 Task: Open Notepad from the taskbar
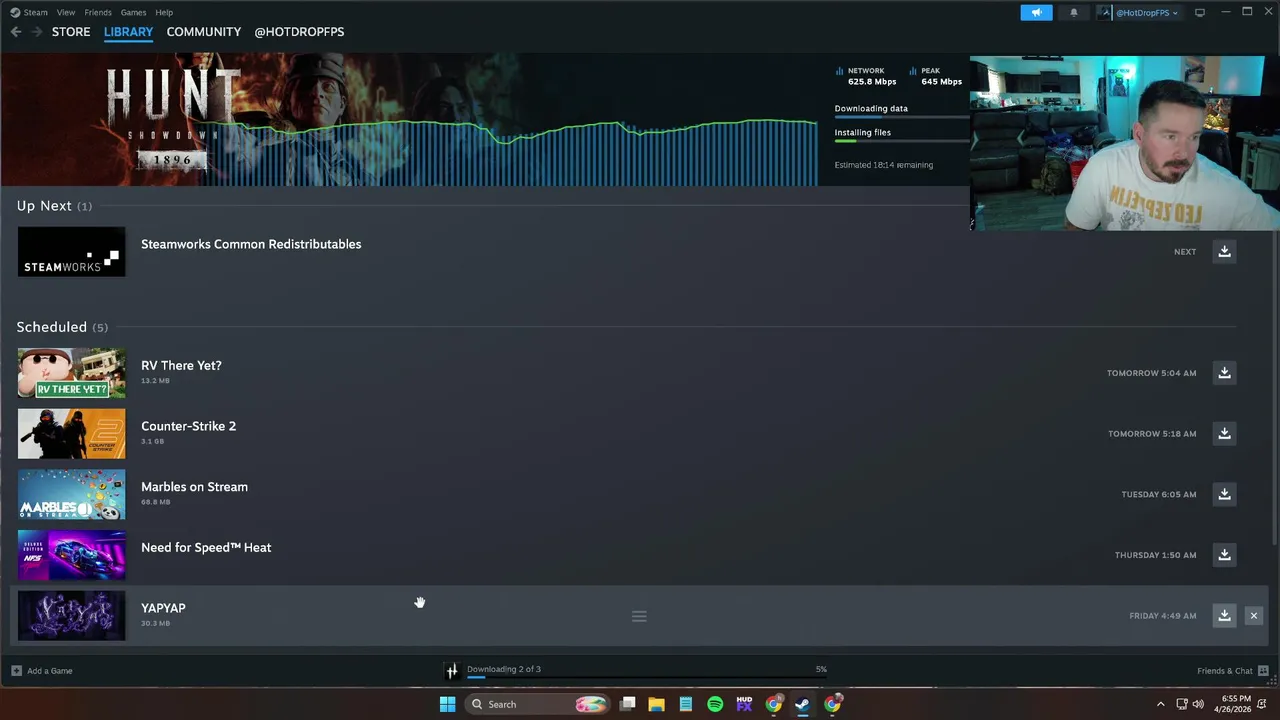tap(685, 704)
